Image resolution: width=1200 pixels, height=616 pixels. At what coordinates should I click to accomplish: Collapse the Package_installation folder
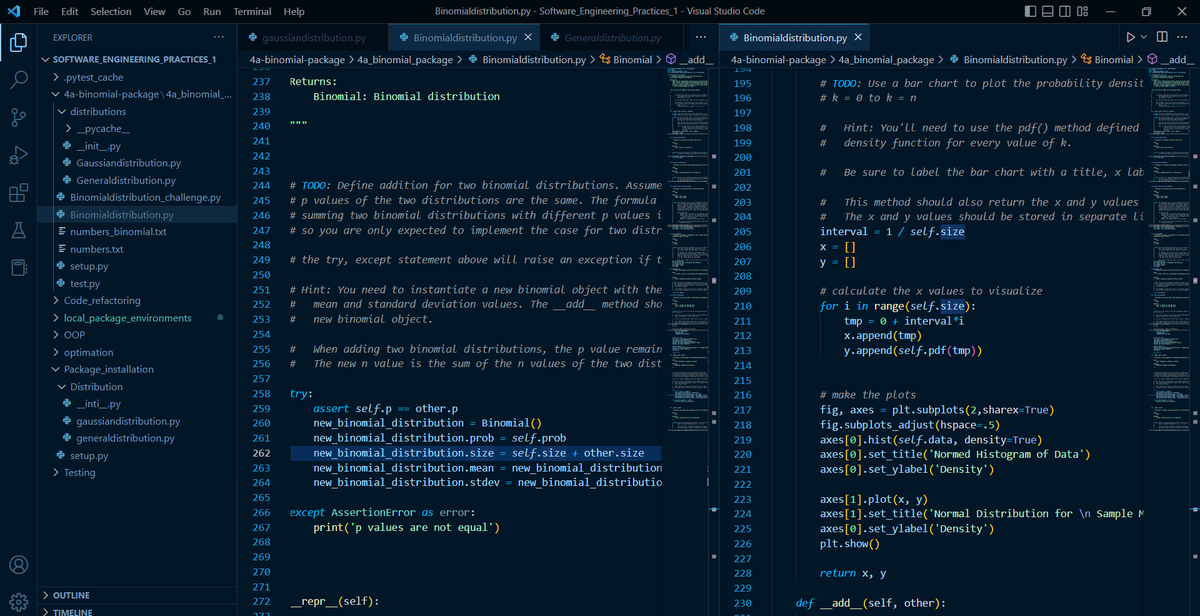pos(138,369)
